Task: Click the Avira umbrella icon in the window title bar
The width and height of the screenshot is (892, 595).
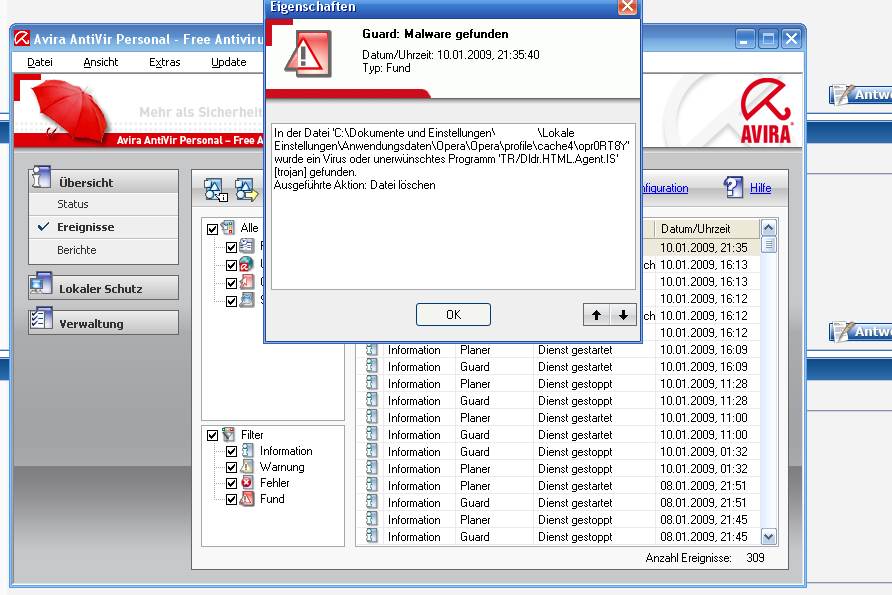Action: click(22, 38)
